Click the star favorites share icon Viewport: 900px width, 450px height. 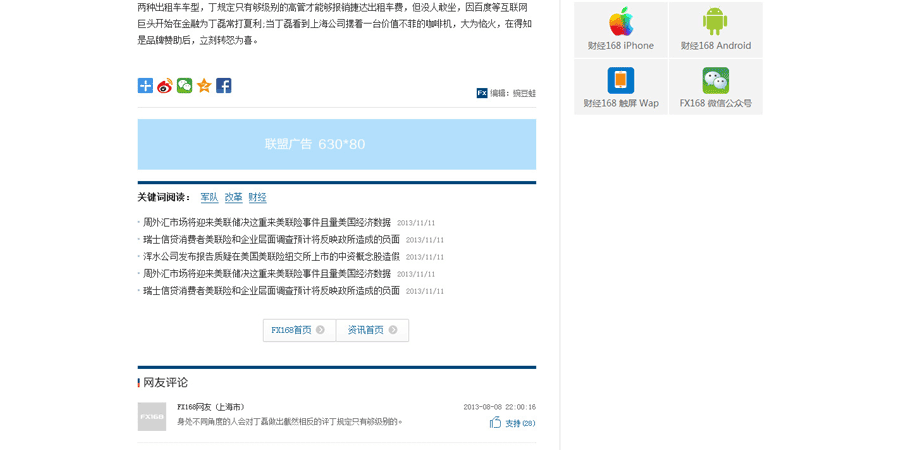click(x=204, y=86)
